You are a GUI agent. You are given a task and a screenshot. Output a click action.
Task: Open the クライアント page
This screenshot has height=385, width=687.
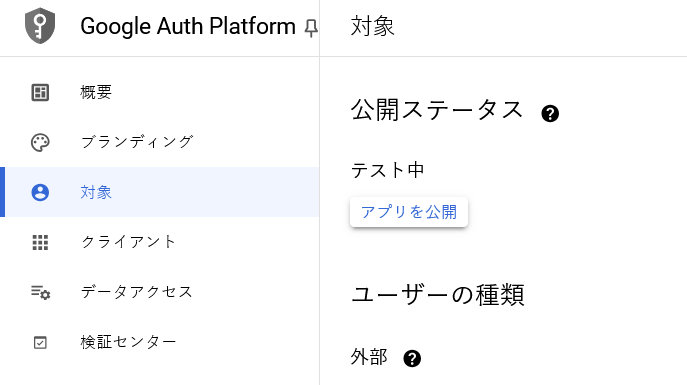[x=159, y=242]
